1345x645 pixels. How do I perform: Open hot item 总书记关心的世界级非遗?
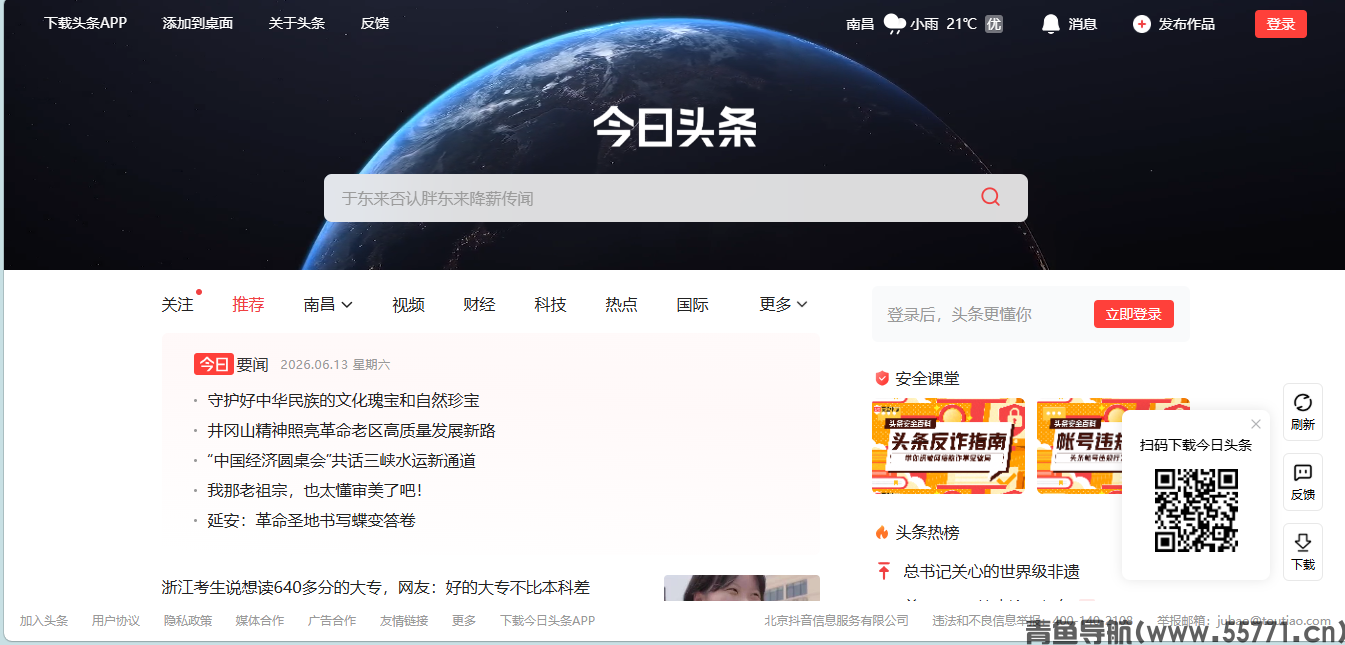[x=991, y=571]
